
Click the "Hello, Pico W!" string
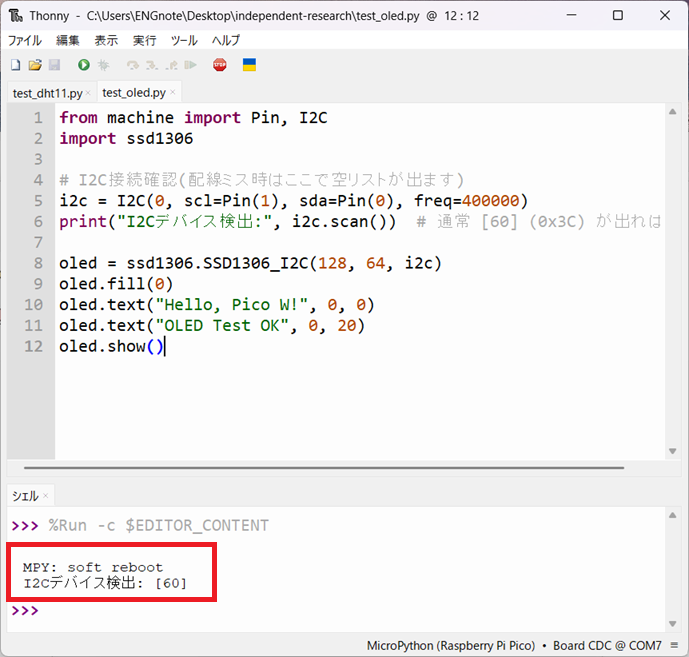pos(232,305)
